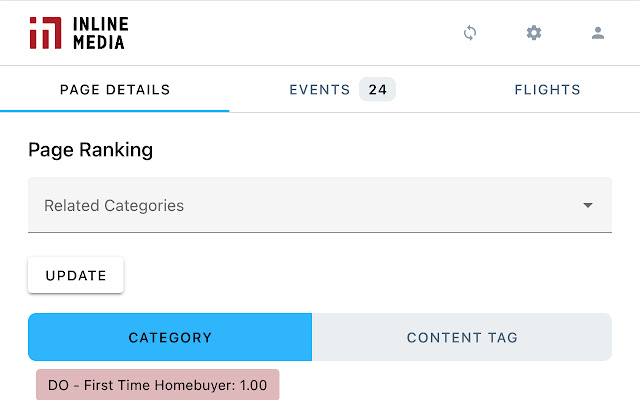Screen dimensions: 640x400
Task: Click the Events count badge showing 24
Action: click(x=377, y=90)
